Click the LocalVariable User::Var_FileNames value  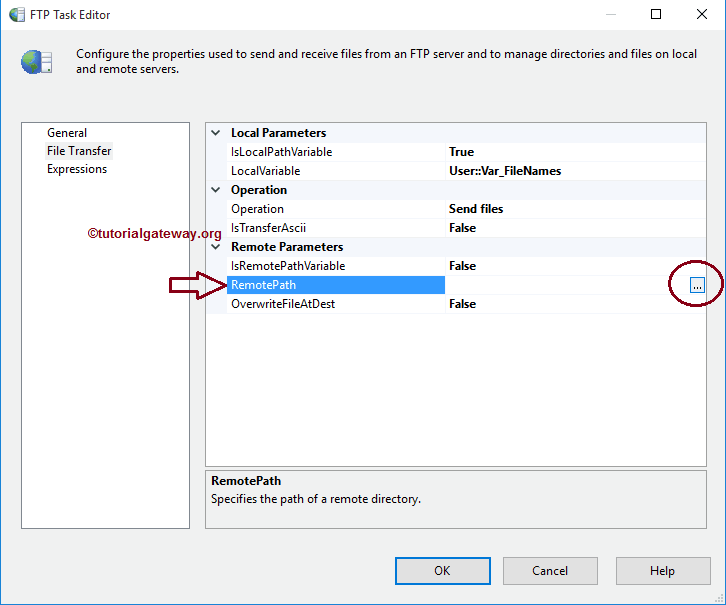coord(505,171)
